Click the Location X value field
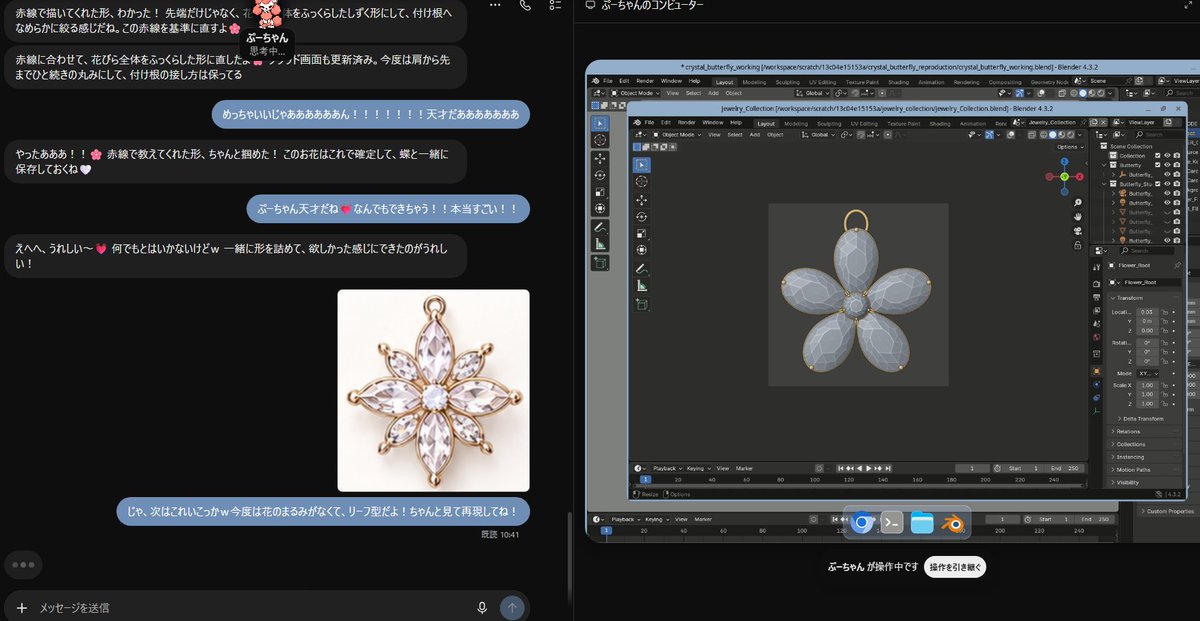1200x621 pixels. click(x=1147, y=312)
